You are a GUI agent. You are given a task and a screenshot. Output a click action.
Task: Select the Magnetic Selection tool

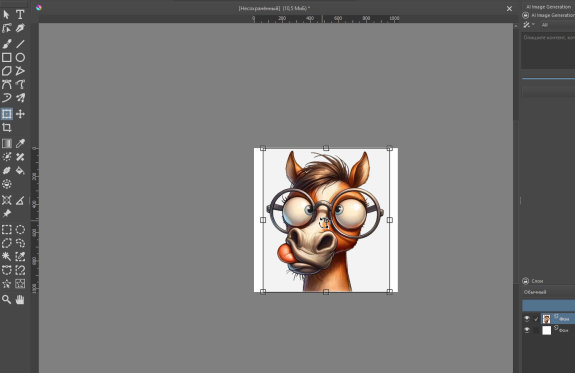pos(20,270)
